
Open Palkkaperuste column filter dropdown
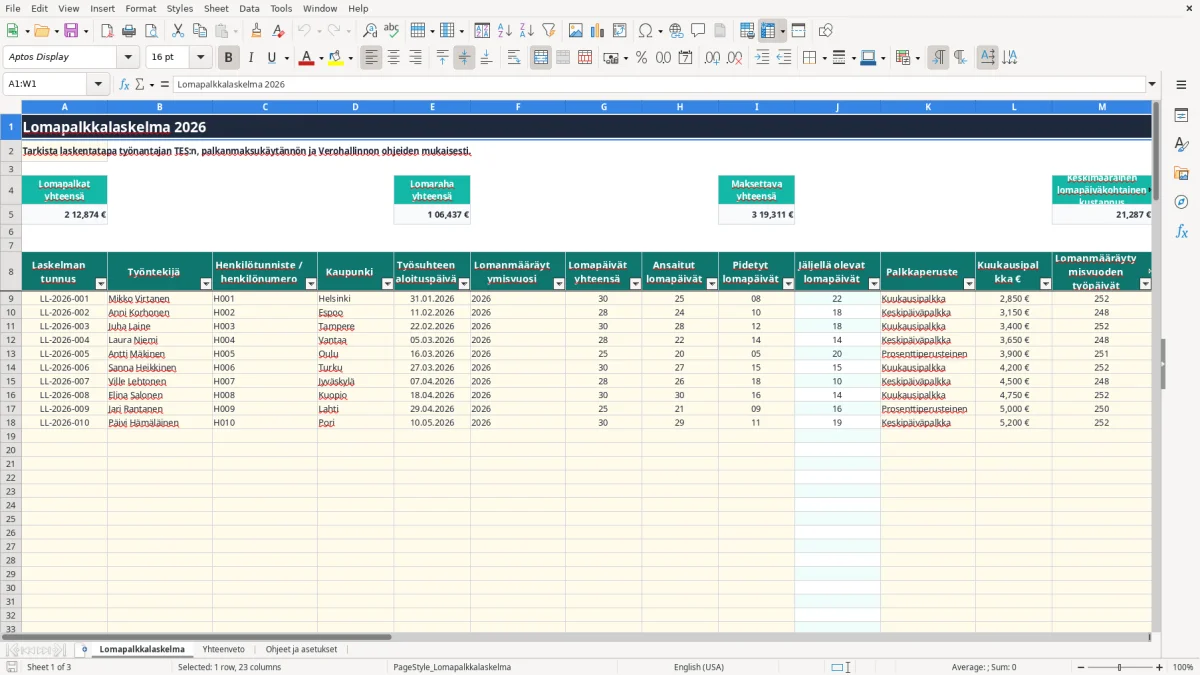(968, 284)
